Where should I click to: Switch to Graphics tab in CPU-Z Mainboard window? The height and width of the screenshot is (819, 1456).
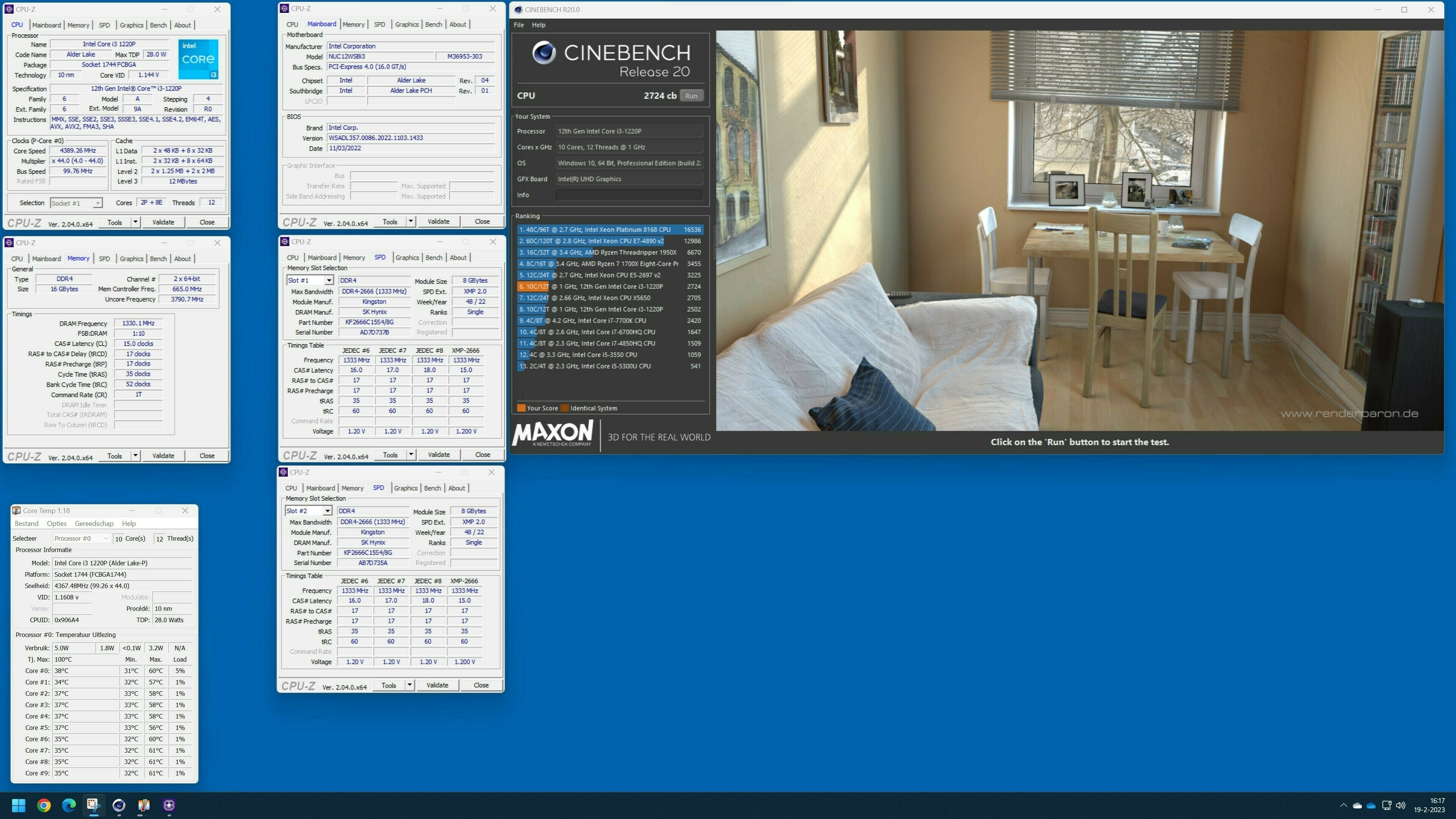click(x=407, y=24)
